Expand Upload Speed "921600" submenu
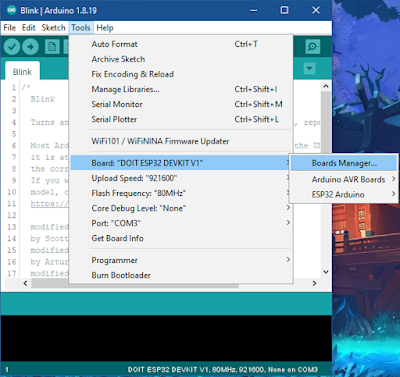 coord(181,178)
